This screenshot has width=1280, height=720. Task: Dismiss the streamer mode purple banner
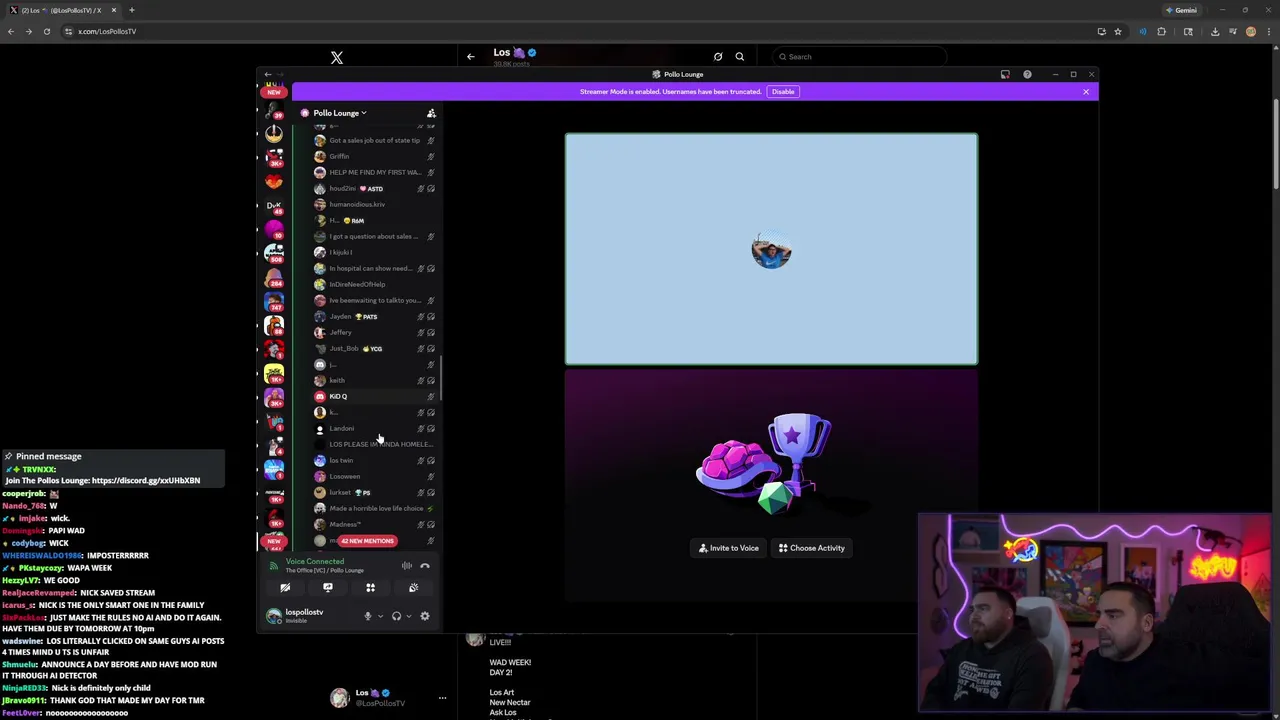tap(1086, 92)
